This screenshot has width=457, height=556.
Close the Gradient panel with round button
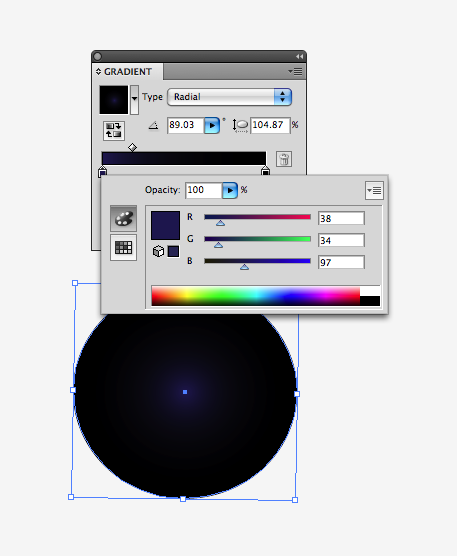98,56
